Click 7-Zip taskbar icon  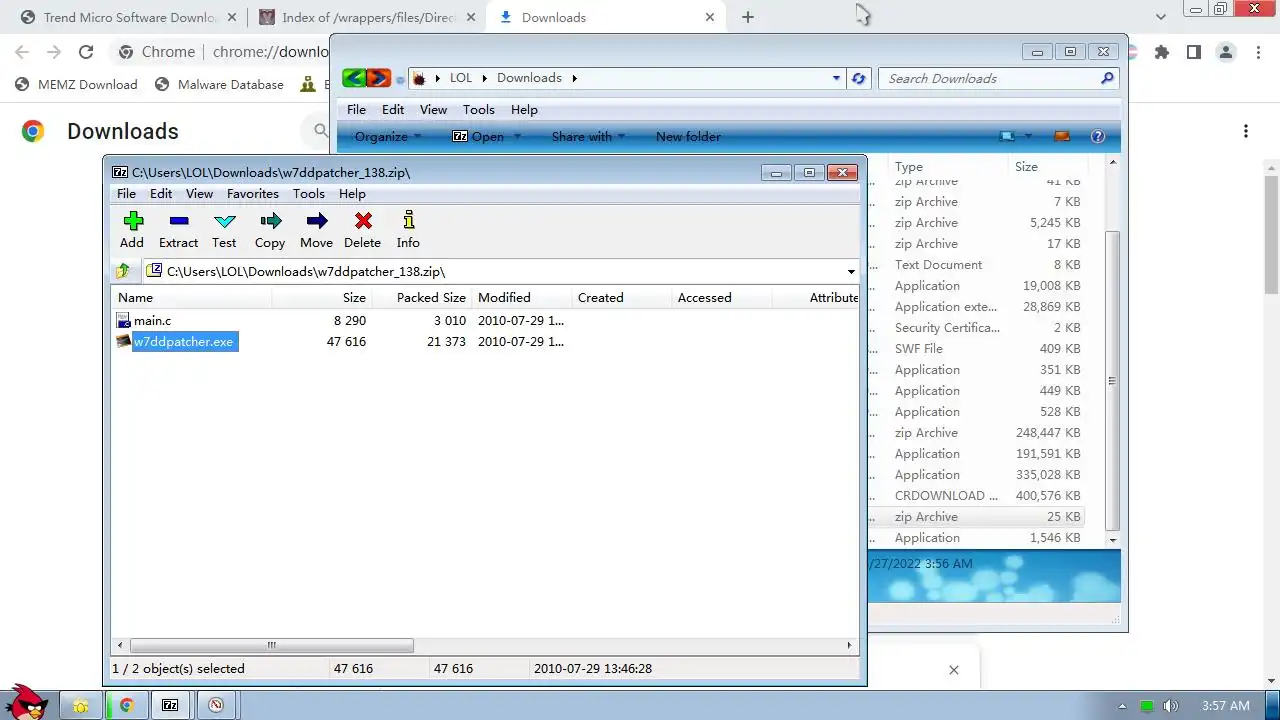click(171, 705)
